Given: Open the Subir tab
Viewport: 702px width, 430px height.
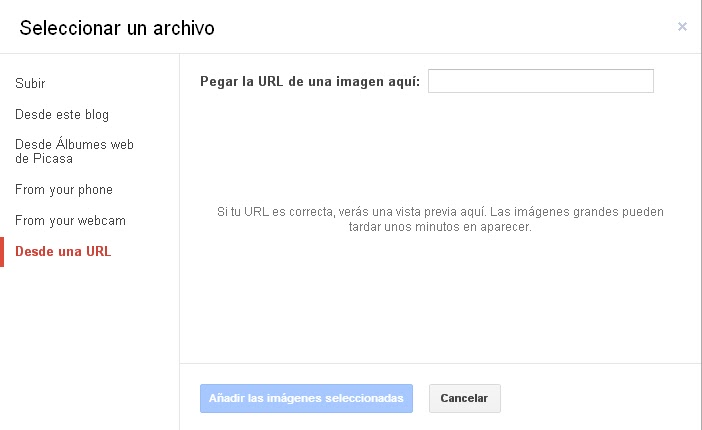Looking at the screenshot, I should point(30,83).
